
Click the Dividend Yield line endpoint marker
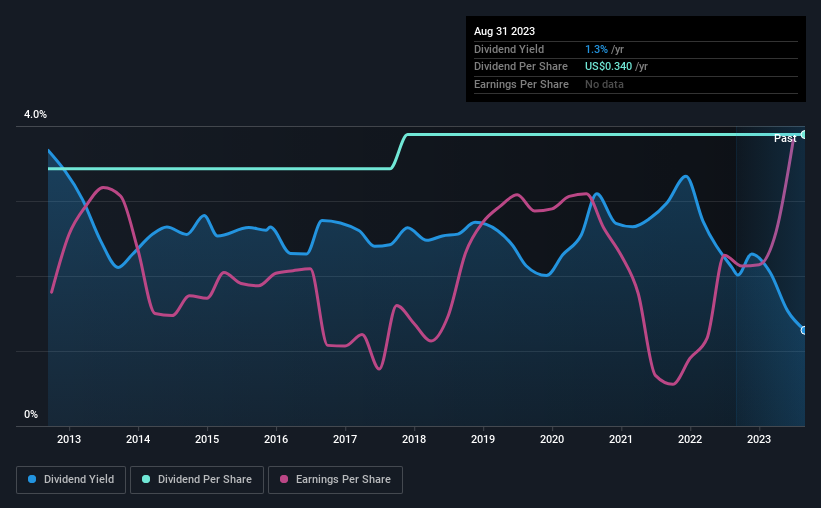[804, 330]
